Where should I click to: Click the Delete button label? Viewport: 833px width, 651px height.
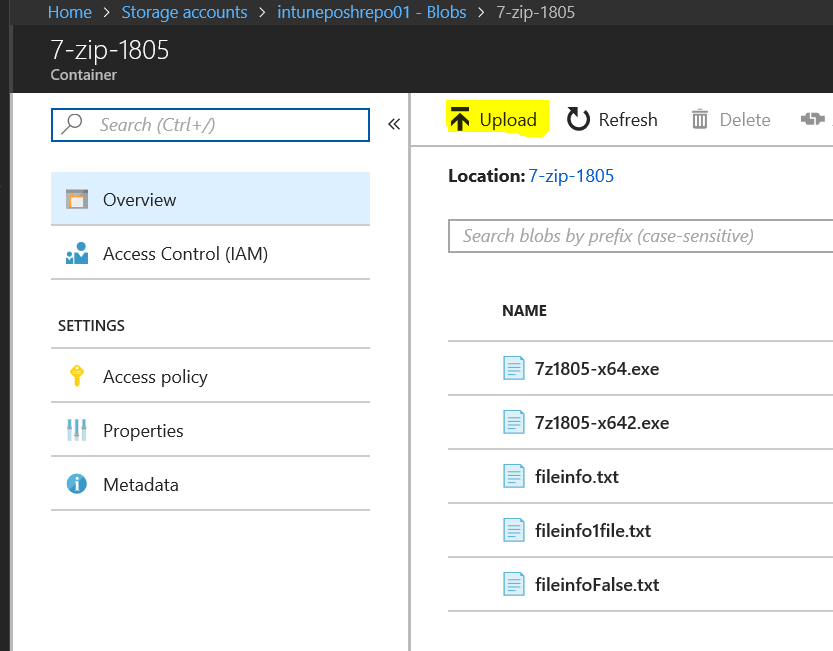coord(745,120)
